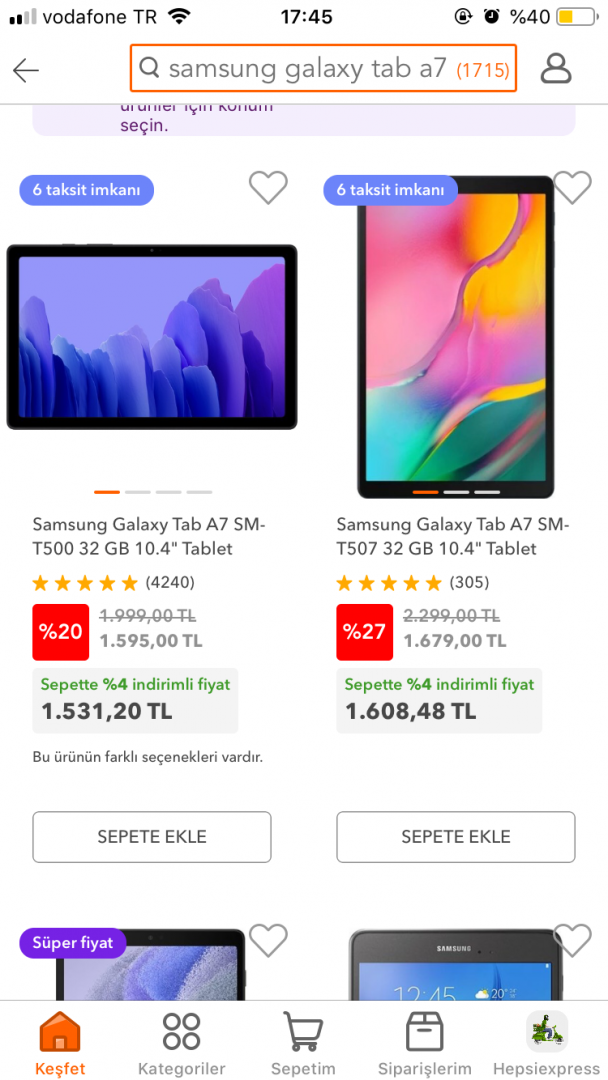Tap the back arrow icon
Image resolution: width=608 pixels, height=1080 pixels.
26,69
